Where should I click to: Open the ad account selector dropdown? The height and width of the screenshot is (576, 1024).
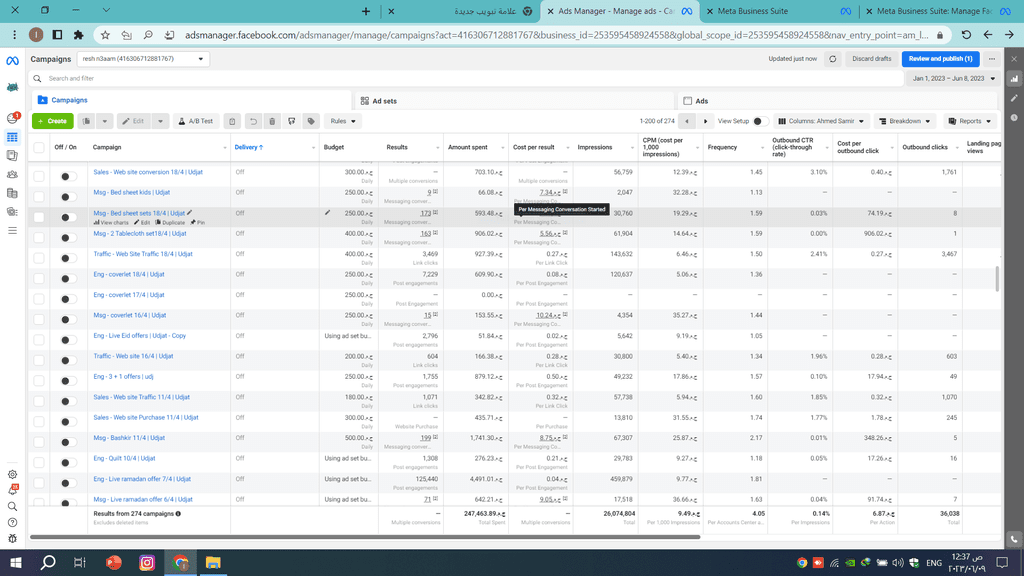(x=144, y=59)
